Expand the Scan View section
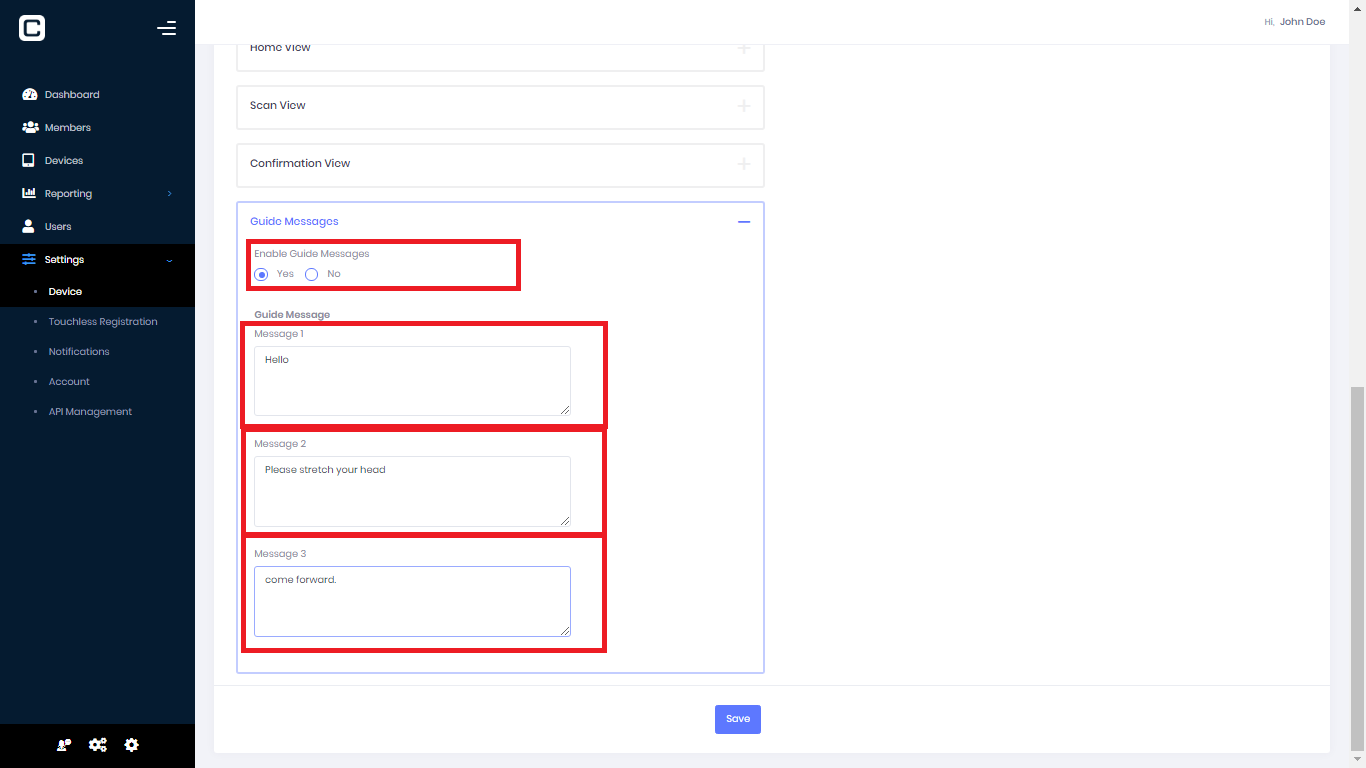Image resolution: width=1366 pixels, height=768 pixels. (x=744, y=105)
